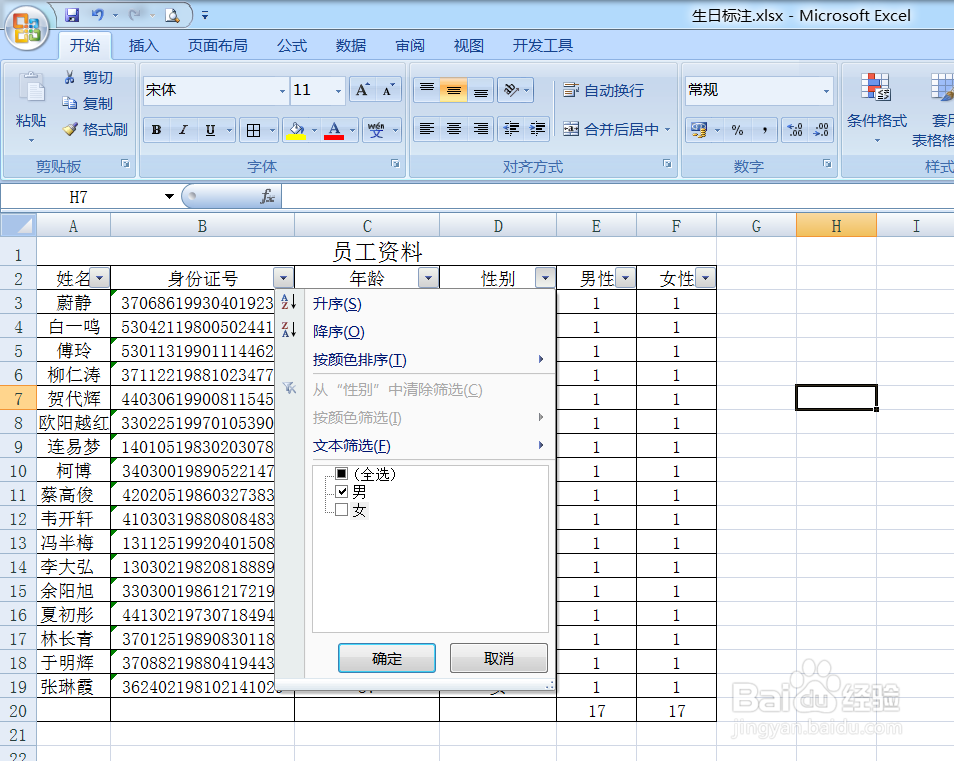Save the workbook with the floppy icon
The image size is (954, 761).
coord(72,15)
